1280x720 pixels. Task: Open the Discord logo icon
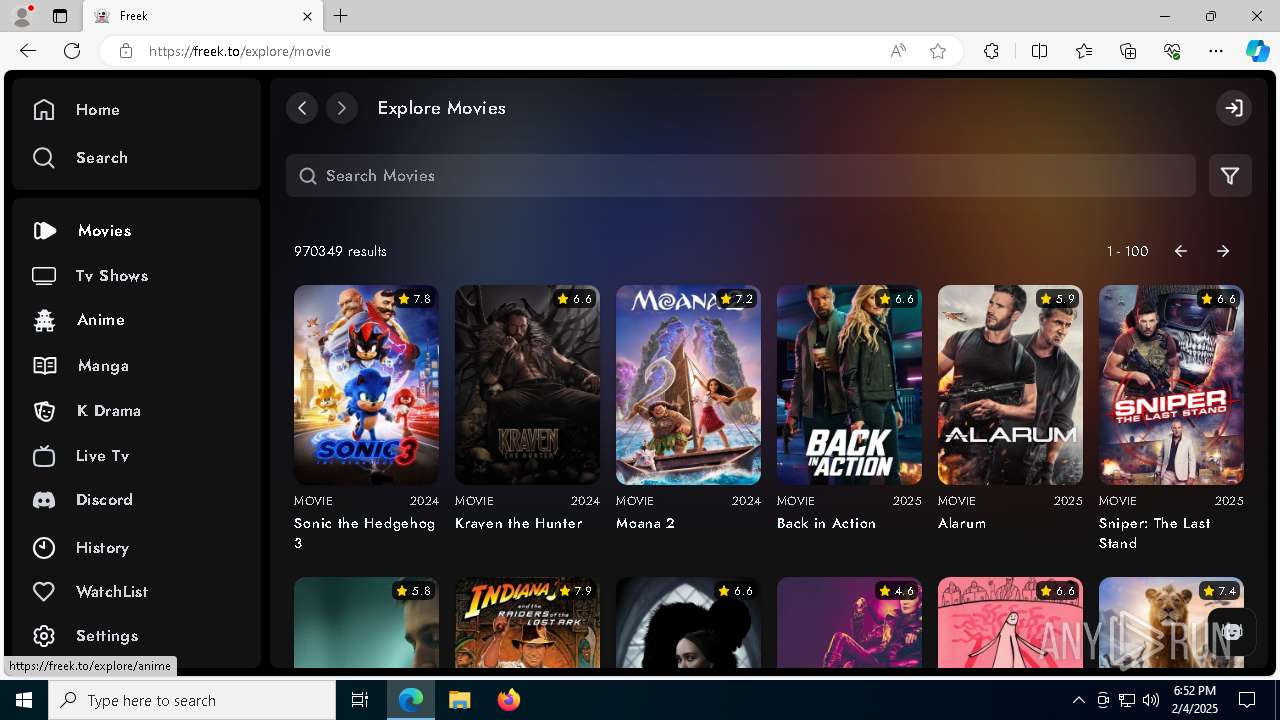(x=44, y=500)
